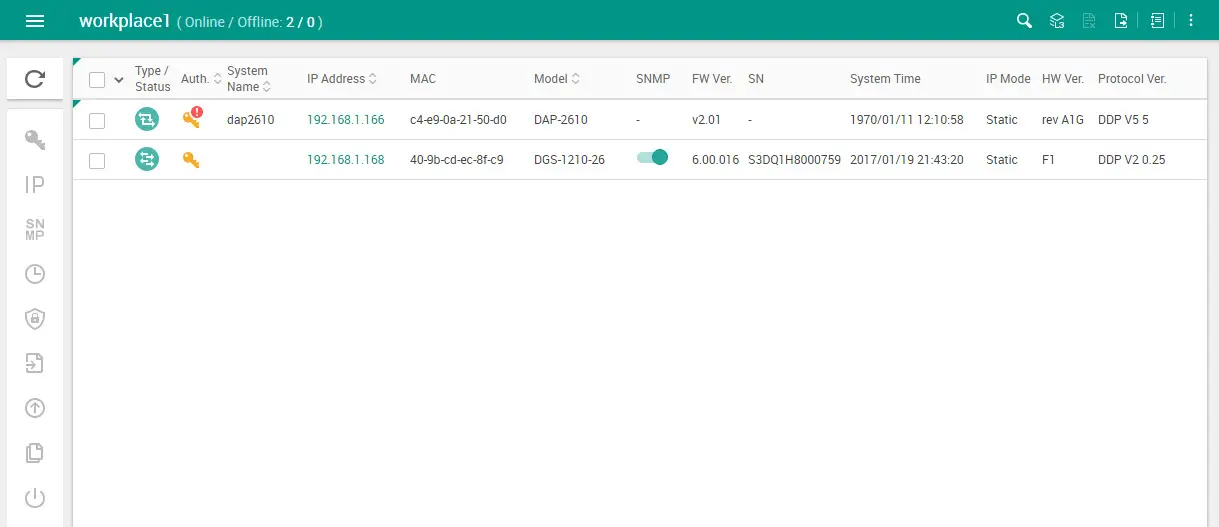Click the Type / Status column header
The height and width of the screenshot is (527, 1219).
pos(153,79)
